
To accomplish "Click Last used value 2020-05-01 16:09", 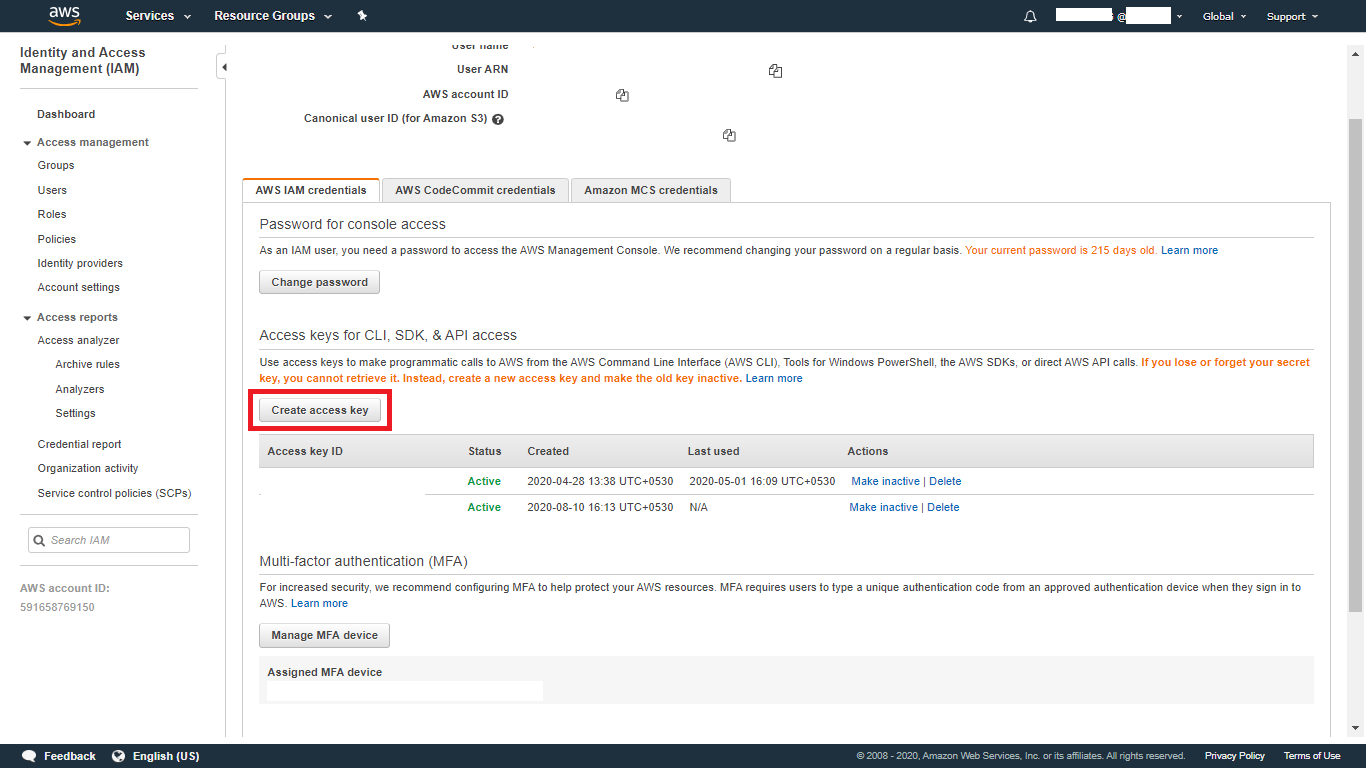I will click(762, 481).
